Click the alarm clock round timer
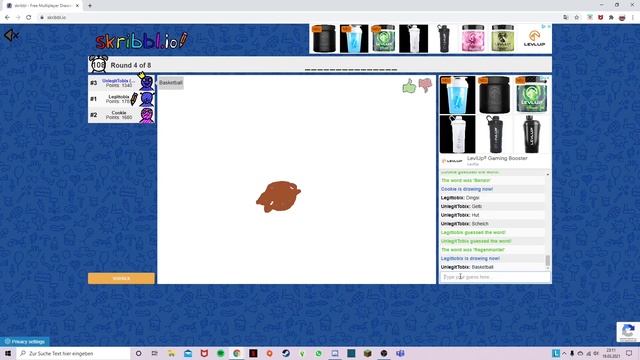The image size is (640, 360). click(x=98, y=64)
